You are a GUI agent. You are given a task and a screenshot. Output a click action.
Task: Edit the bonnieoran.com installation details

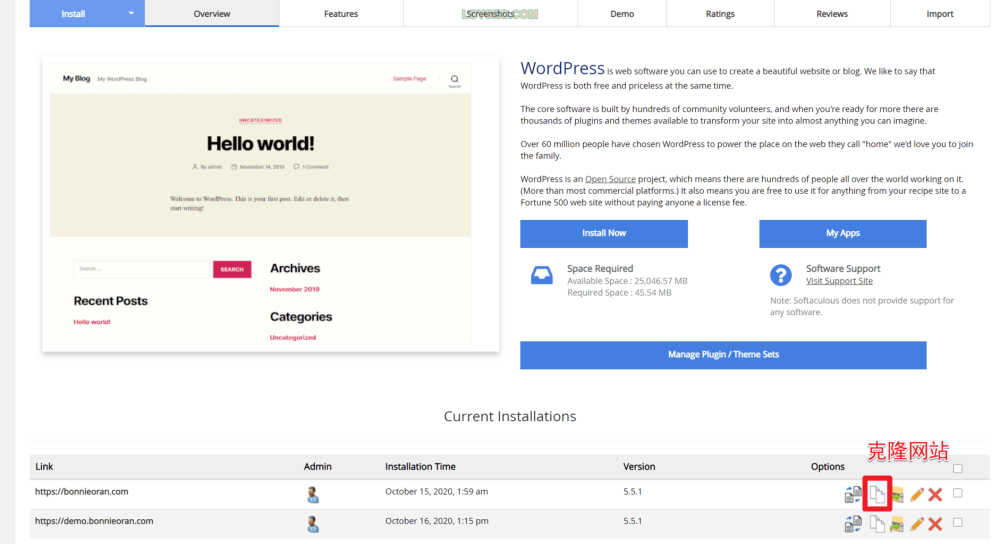pyautogui.click(x=917, y=494)
